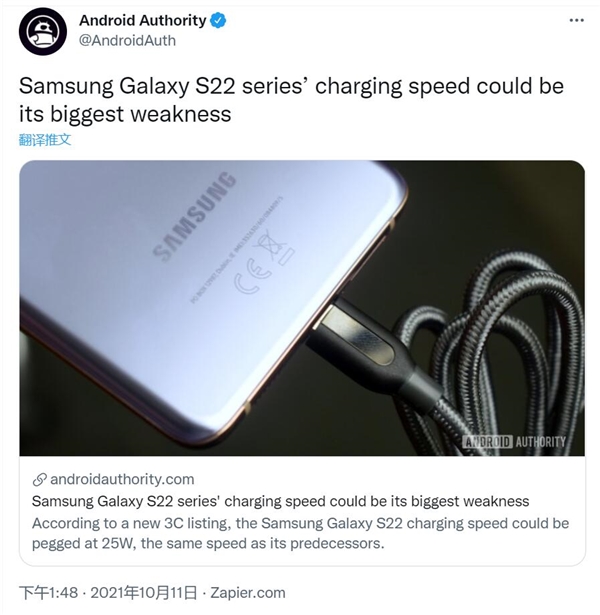Open the Android Authority display name

point(143,20)
